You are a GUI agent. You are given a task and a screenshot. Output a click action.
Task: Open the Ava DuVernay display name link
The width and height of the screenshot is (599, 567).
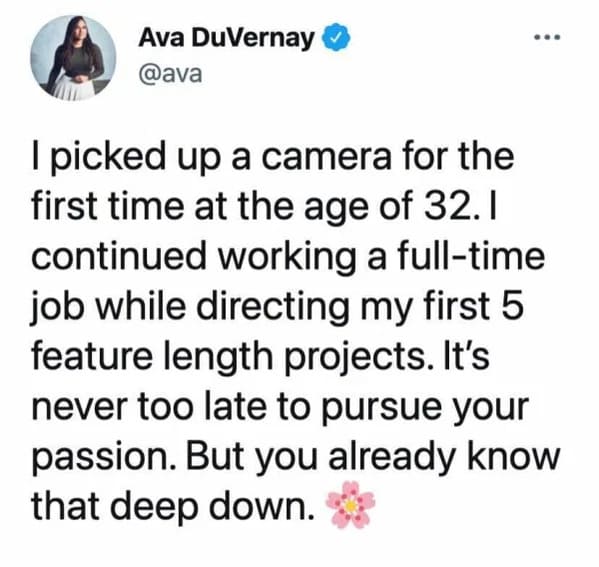pyautogui.click(x=226, y=38)
